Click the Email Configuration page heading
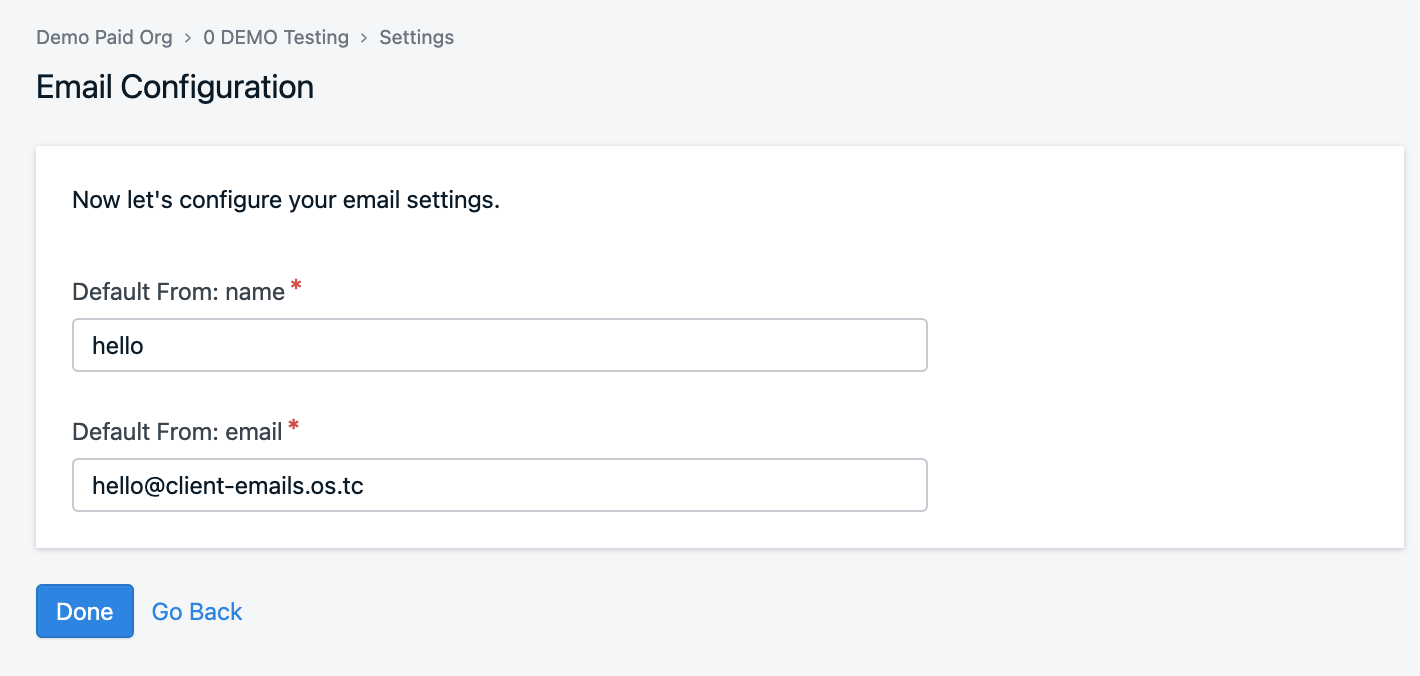1420x676 pixels. tap(175, 87)
